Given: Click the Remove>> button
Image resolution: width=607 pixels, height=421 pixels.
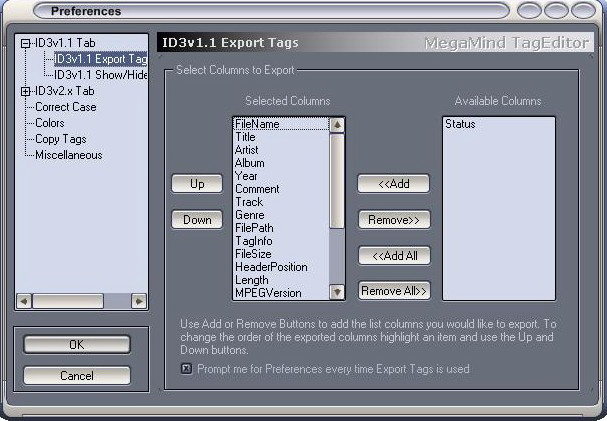Looking at the screenshot, I should click(394, 219).
